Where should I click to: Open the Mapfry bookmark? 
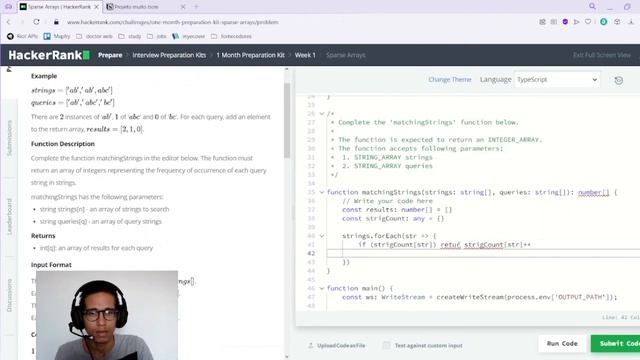[x=57, y=36]
